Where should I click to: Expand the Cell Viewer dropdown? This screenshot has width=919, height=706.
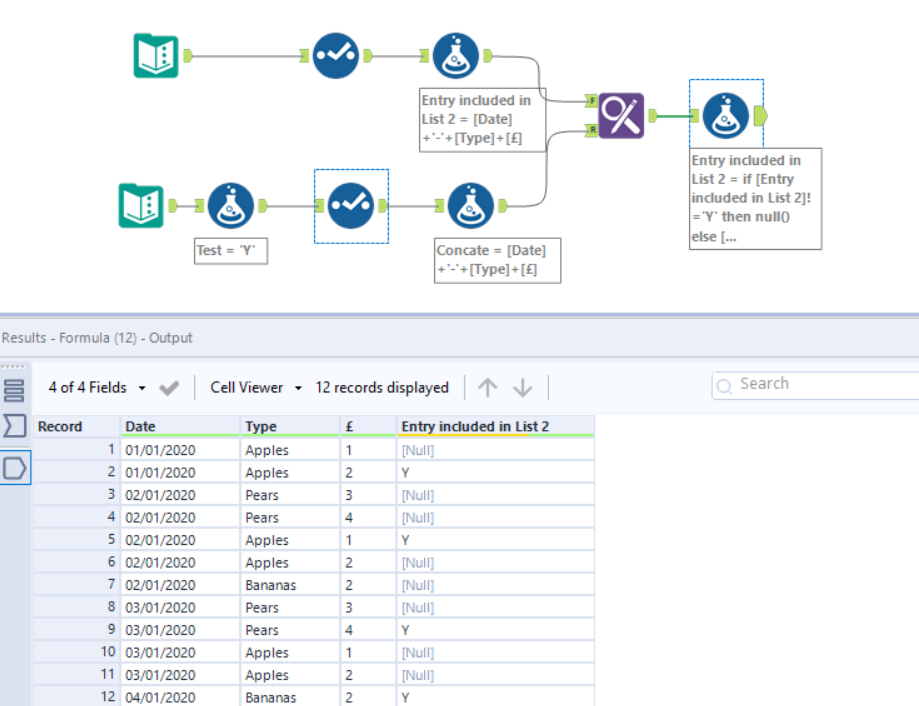pyautogui.click(x=256, y=388)
